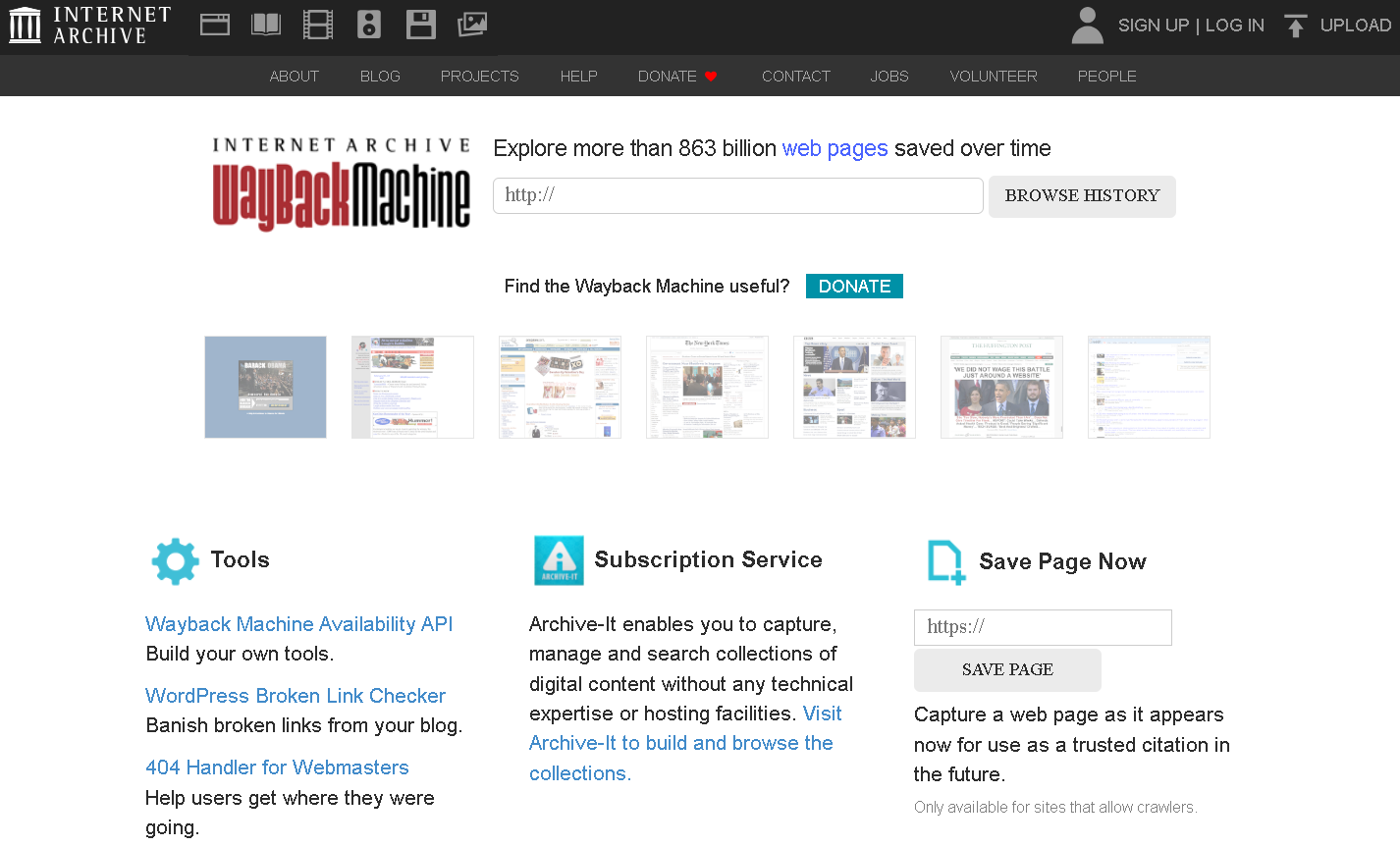Click the Wayback Machine logo

(342, 185)
